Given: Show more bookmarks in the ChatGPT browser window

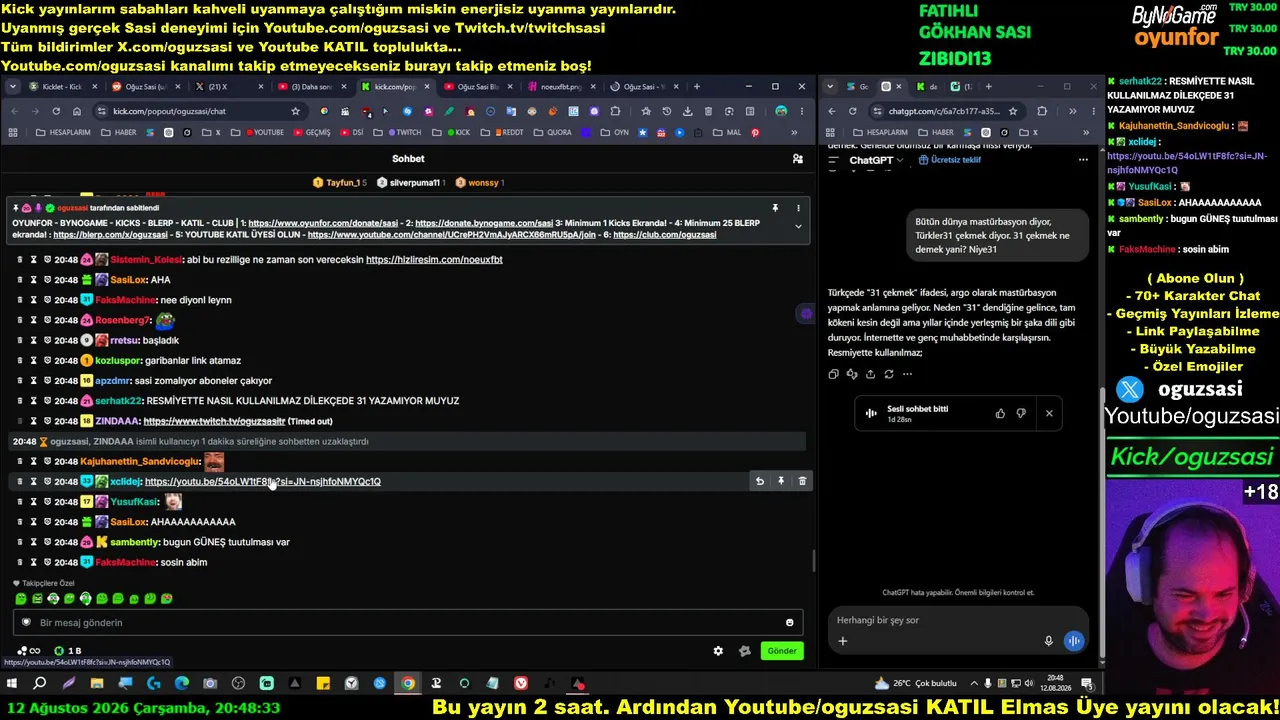Looking at the screenshot, I should 1086,132.
